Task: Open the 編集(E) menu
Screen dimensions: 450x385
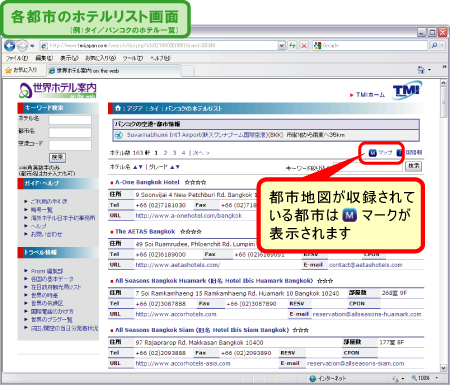Action: click(x=44, y=58)
